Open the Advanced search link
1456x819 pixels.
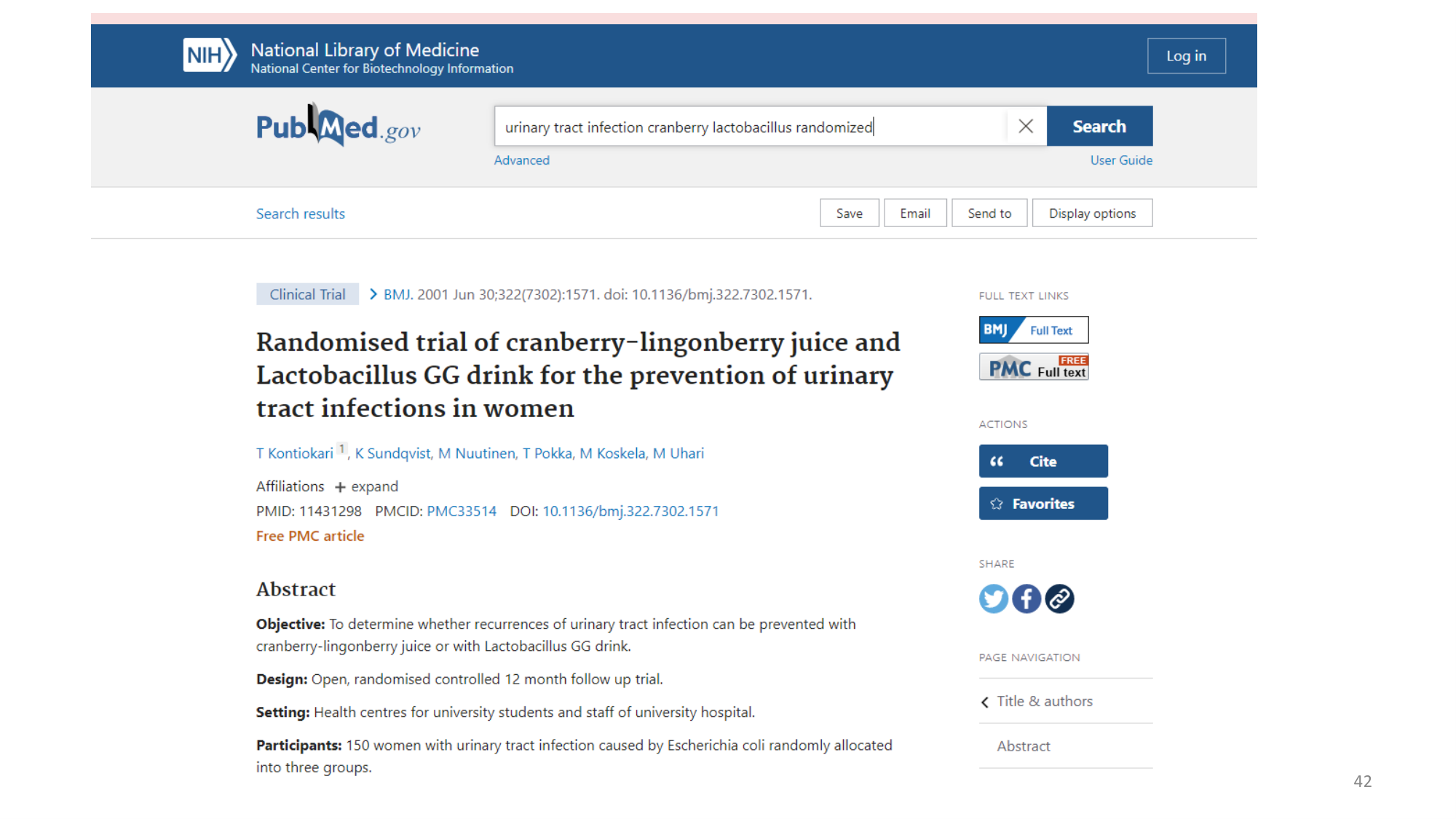pyautogui.click(x=521, y=160)
